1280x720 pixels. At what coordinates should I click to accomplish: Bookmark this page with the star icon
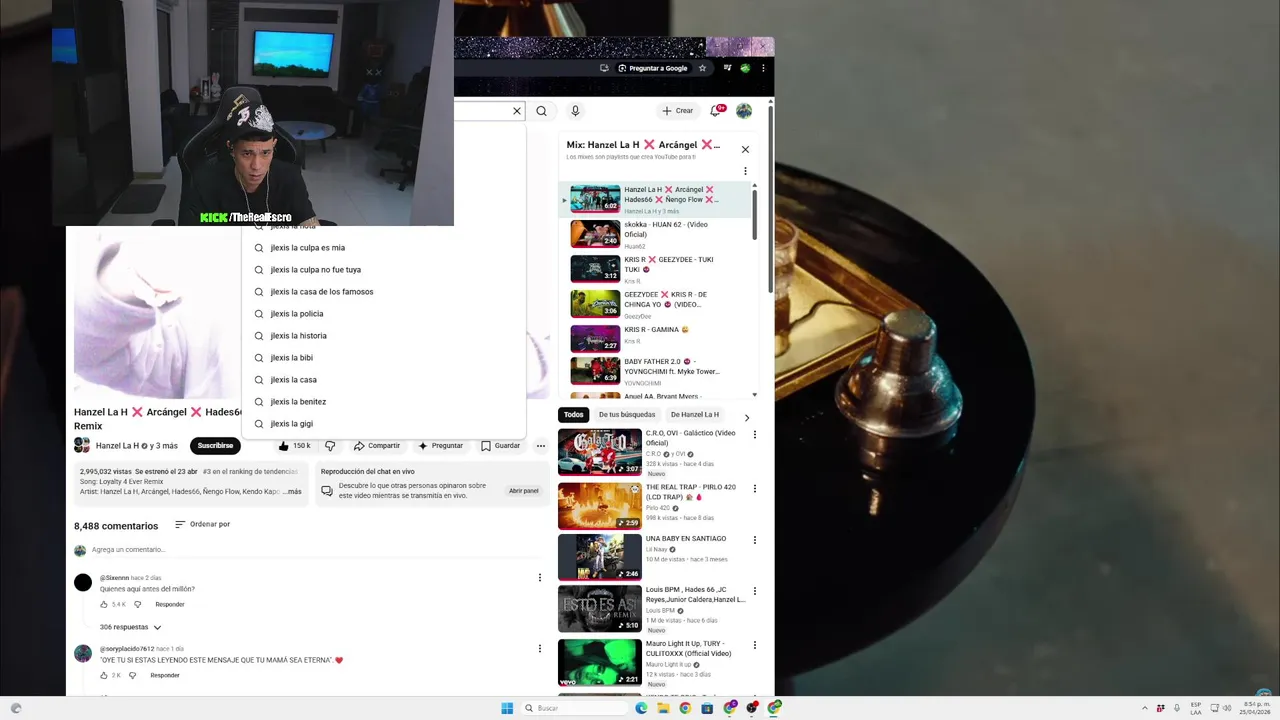coord(702,68)
